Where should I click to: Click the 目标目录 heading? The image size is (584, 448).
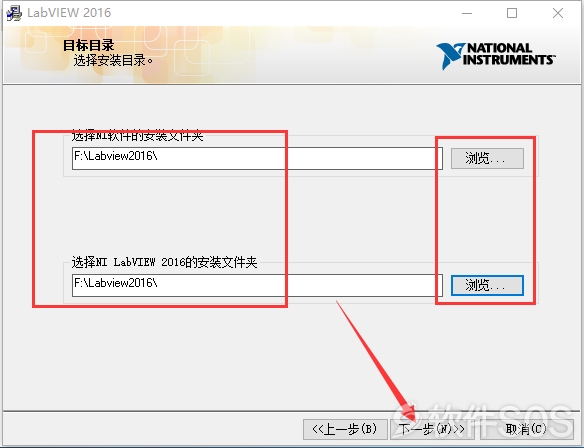point(88,45)
